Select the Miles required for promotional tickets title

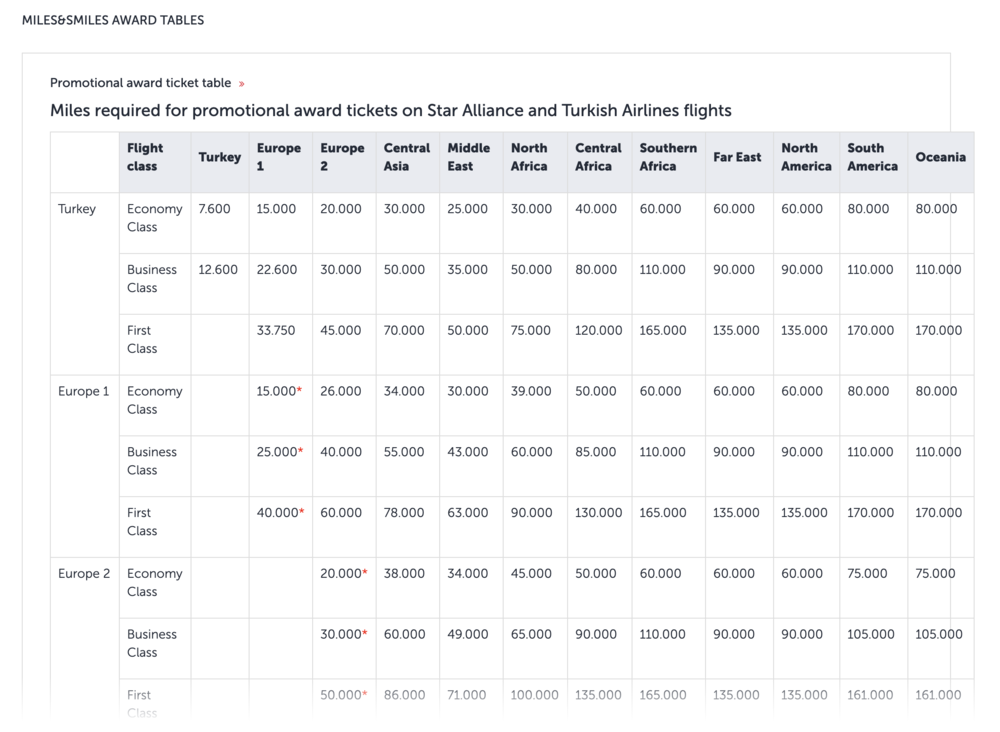tap(390, 110)
